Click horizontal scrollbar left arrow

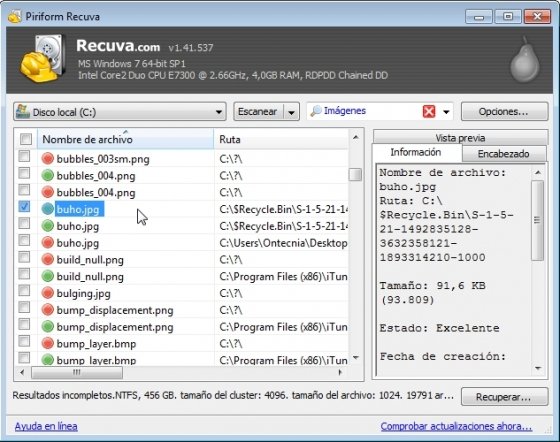coord(22,372)
